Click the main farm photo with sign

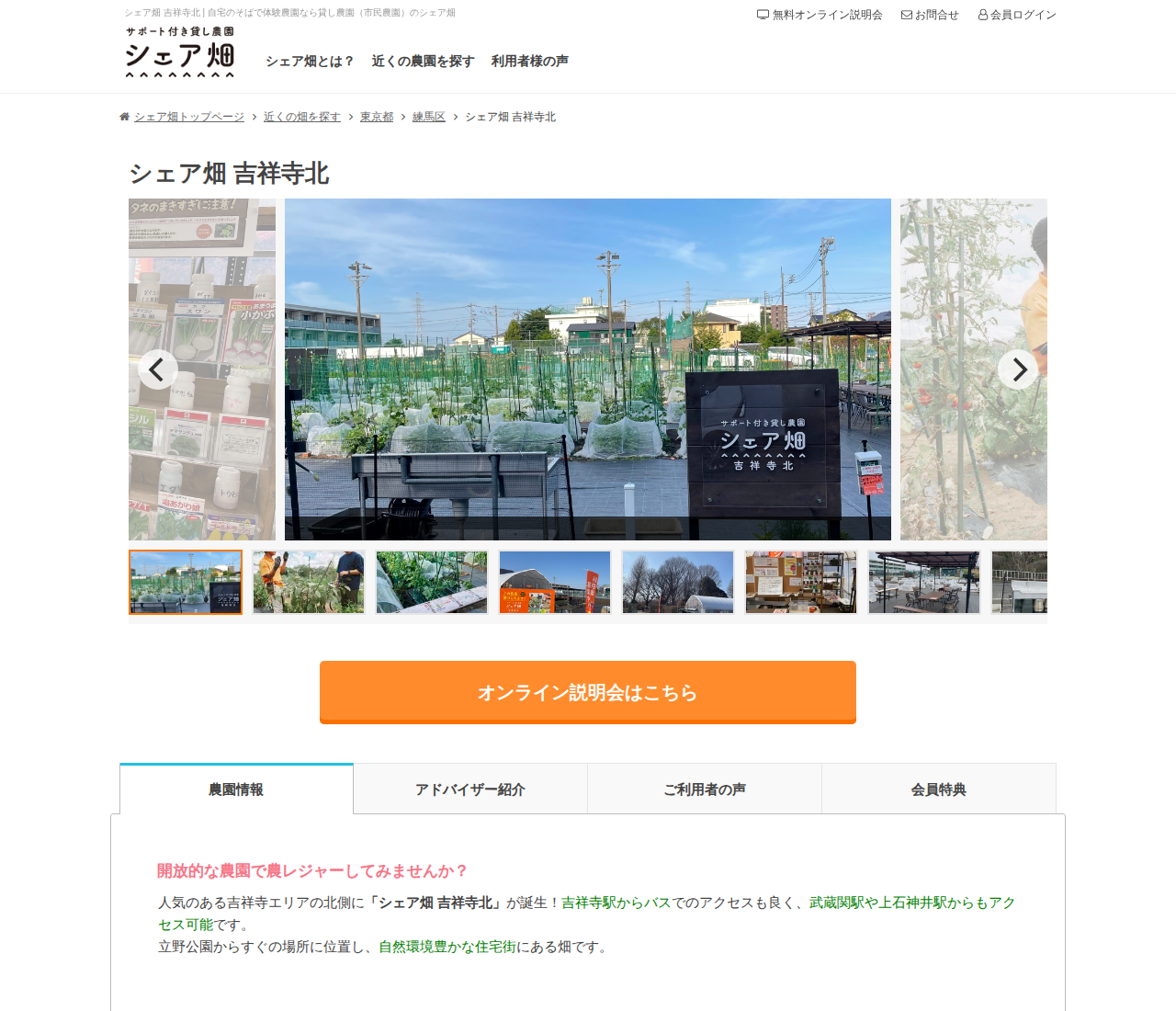pyautogui.click(x=588, y=369)
